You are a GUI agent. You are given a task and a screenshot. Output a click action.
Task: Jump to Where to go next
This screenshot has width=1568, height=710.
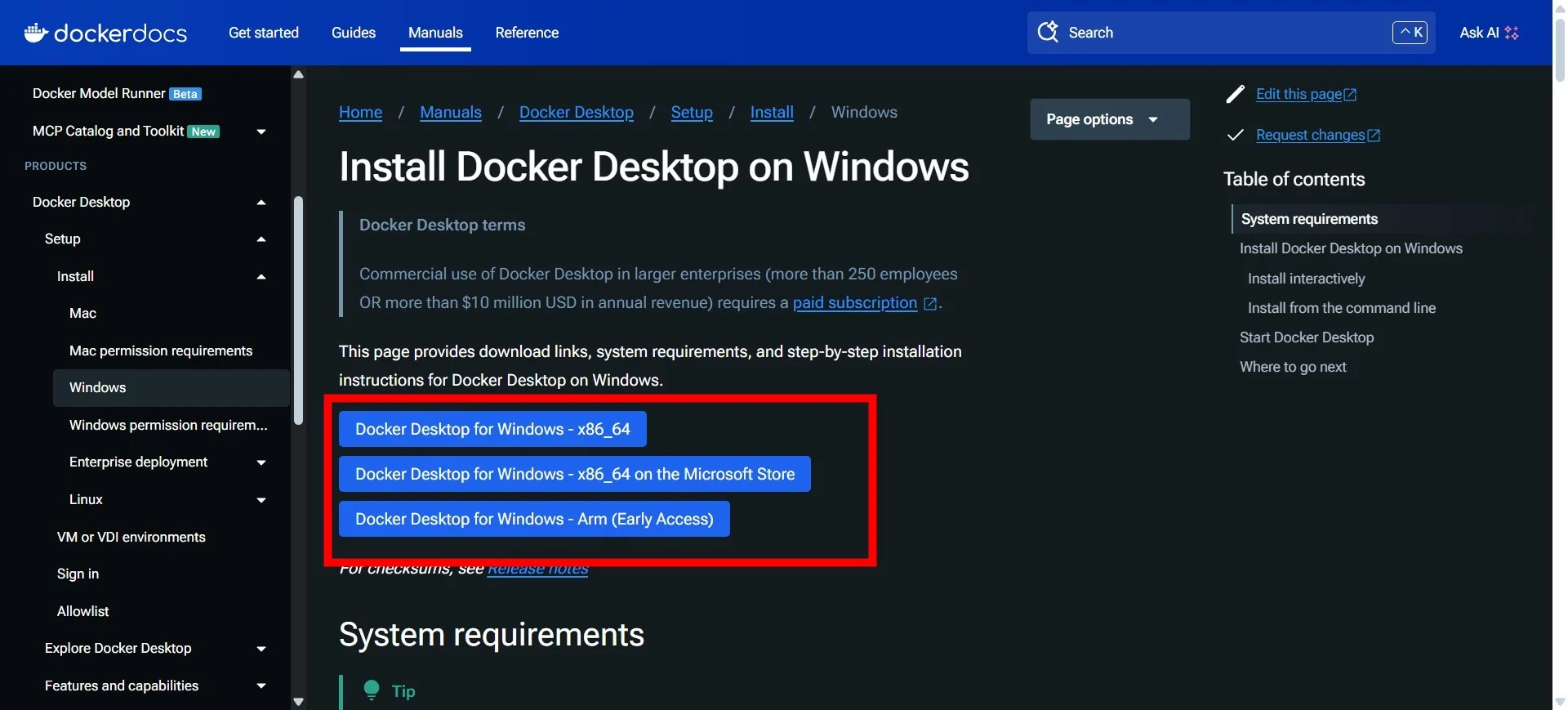point(1293,367)
